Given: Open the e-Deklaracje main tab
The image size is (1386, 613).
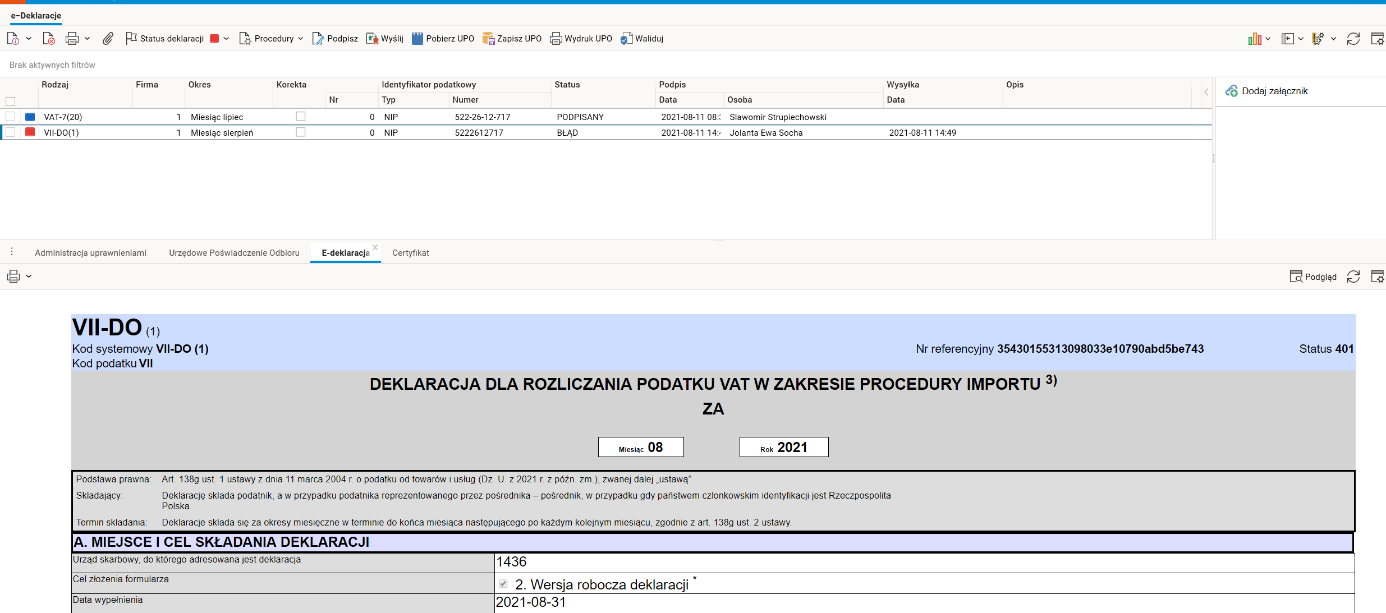Looking at the screenshot, I should click(36, 16).
